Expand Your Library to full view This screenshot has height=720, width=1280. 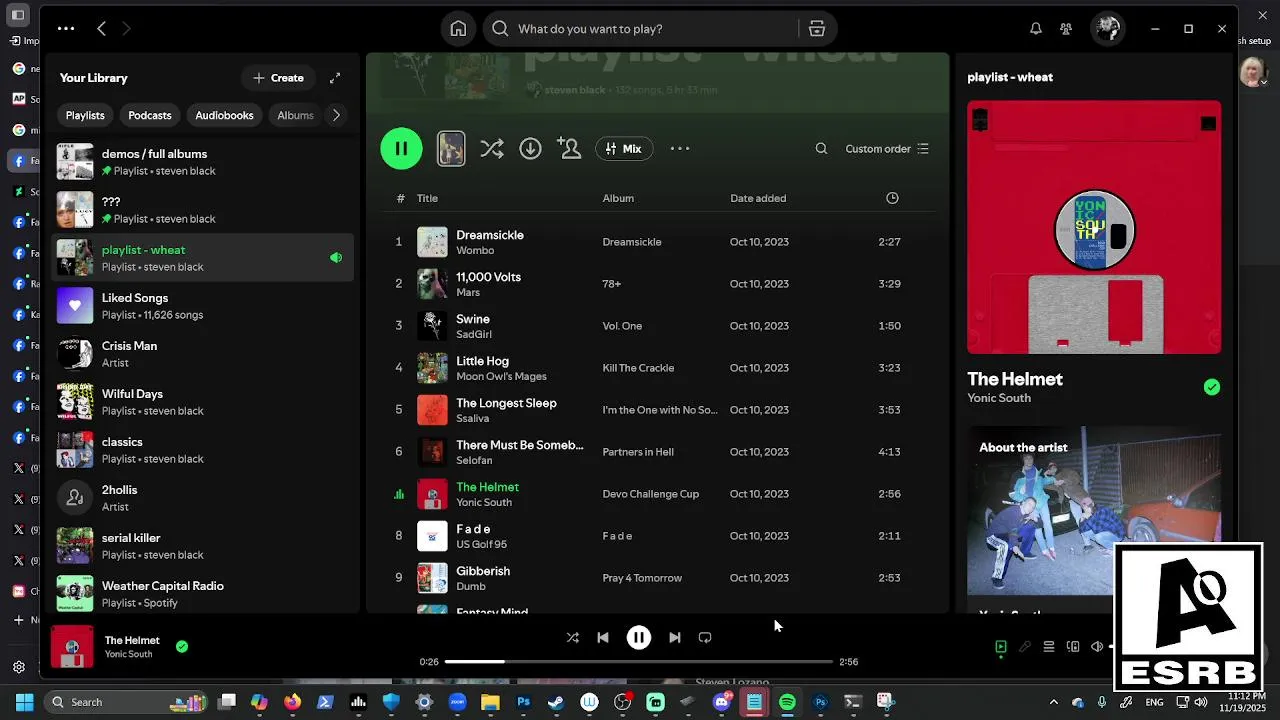click(335, 78)
